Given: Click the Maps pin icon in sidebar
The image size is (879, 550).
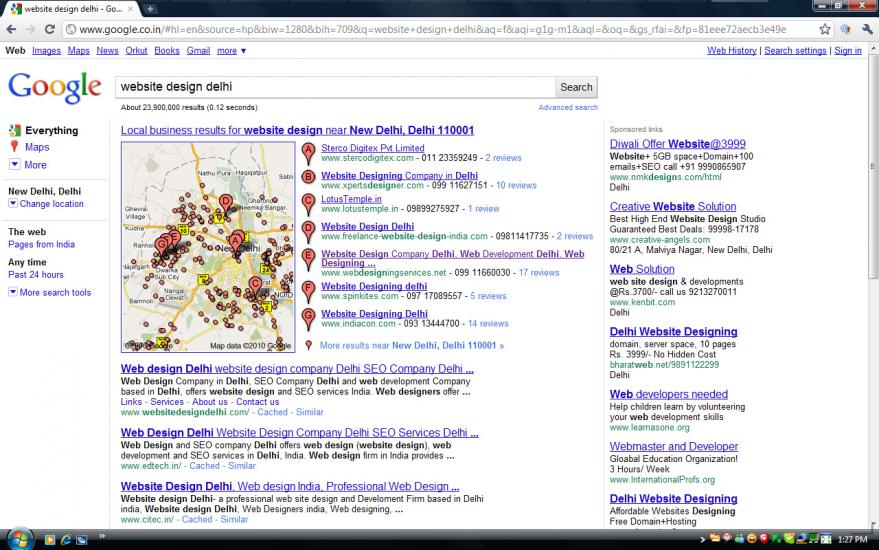Looking at the screenshot, I should [15, 147].
